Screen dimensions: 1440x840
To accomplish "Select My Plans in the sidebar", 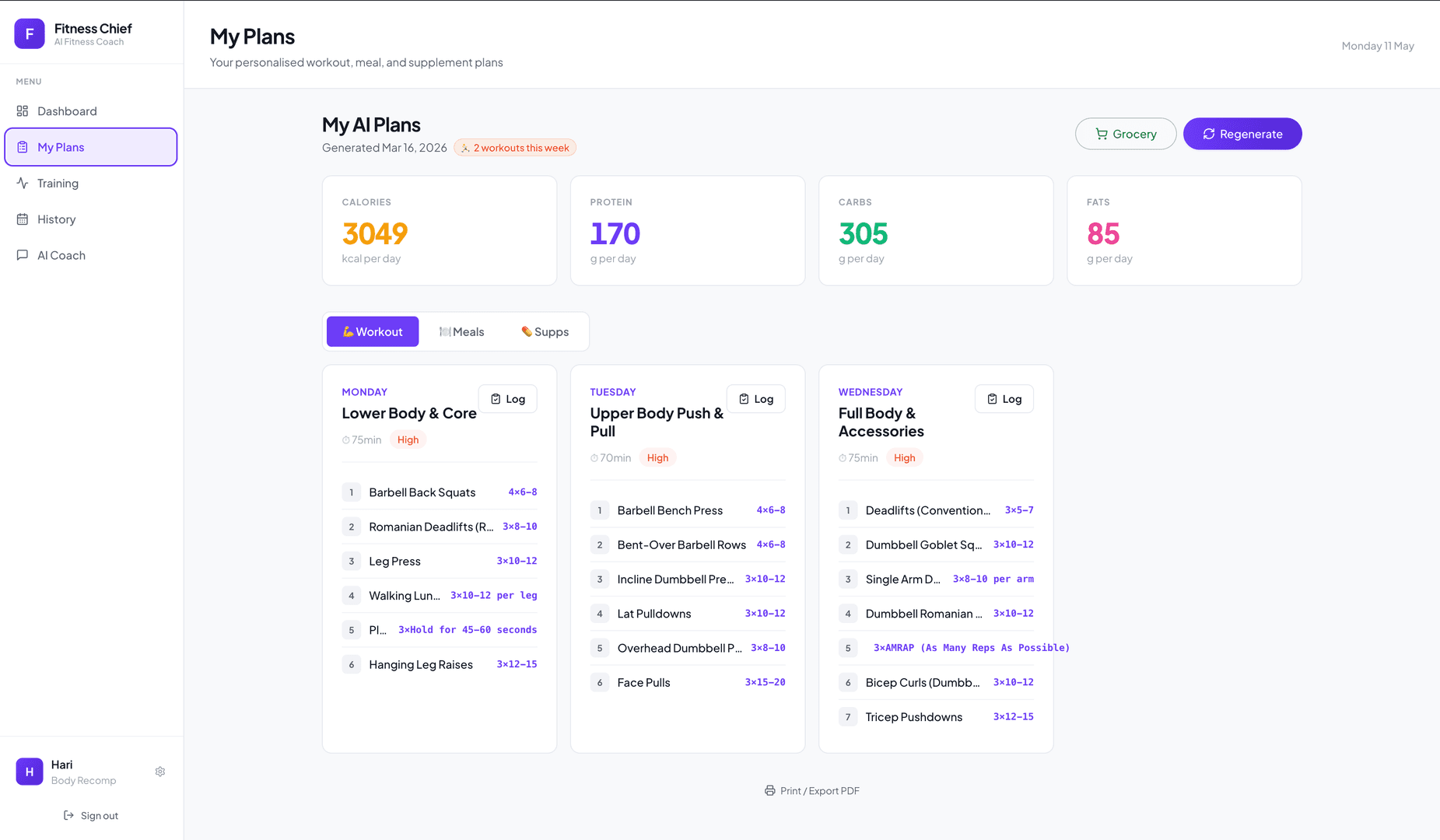I will pyautogui.click(x=91, y=147).
